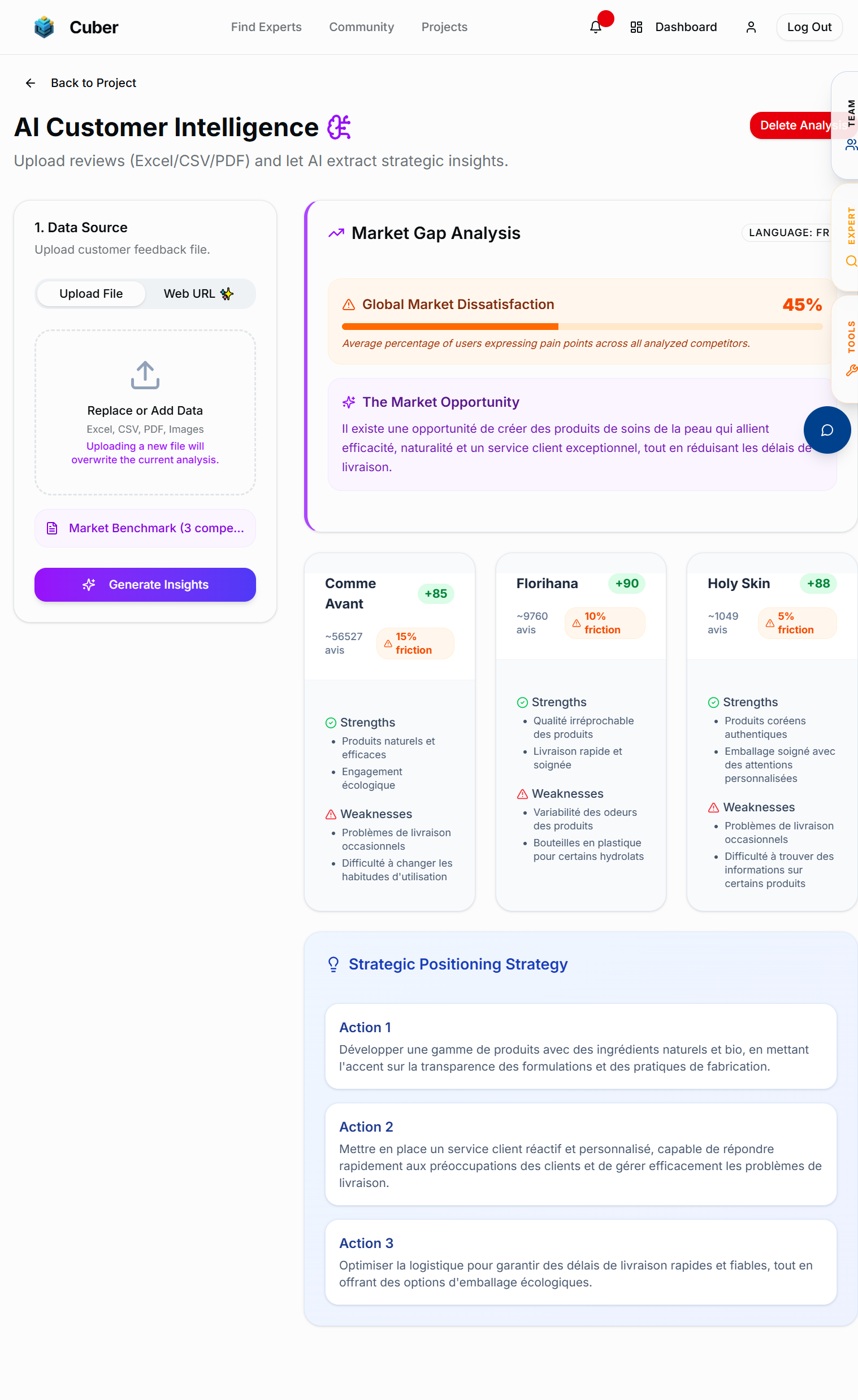
Task: Click the Log Out button
Action: coord(808,27)
